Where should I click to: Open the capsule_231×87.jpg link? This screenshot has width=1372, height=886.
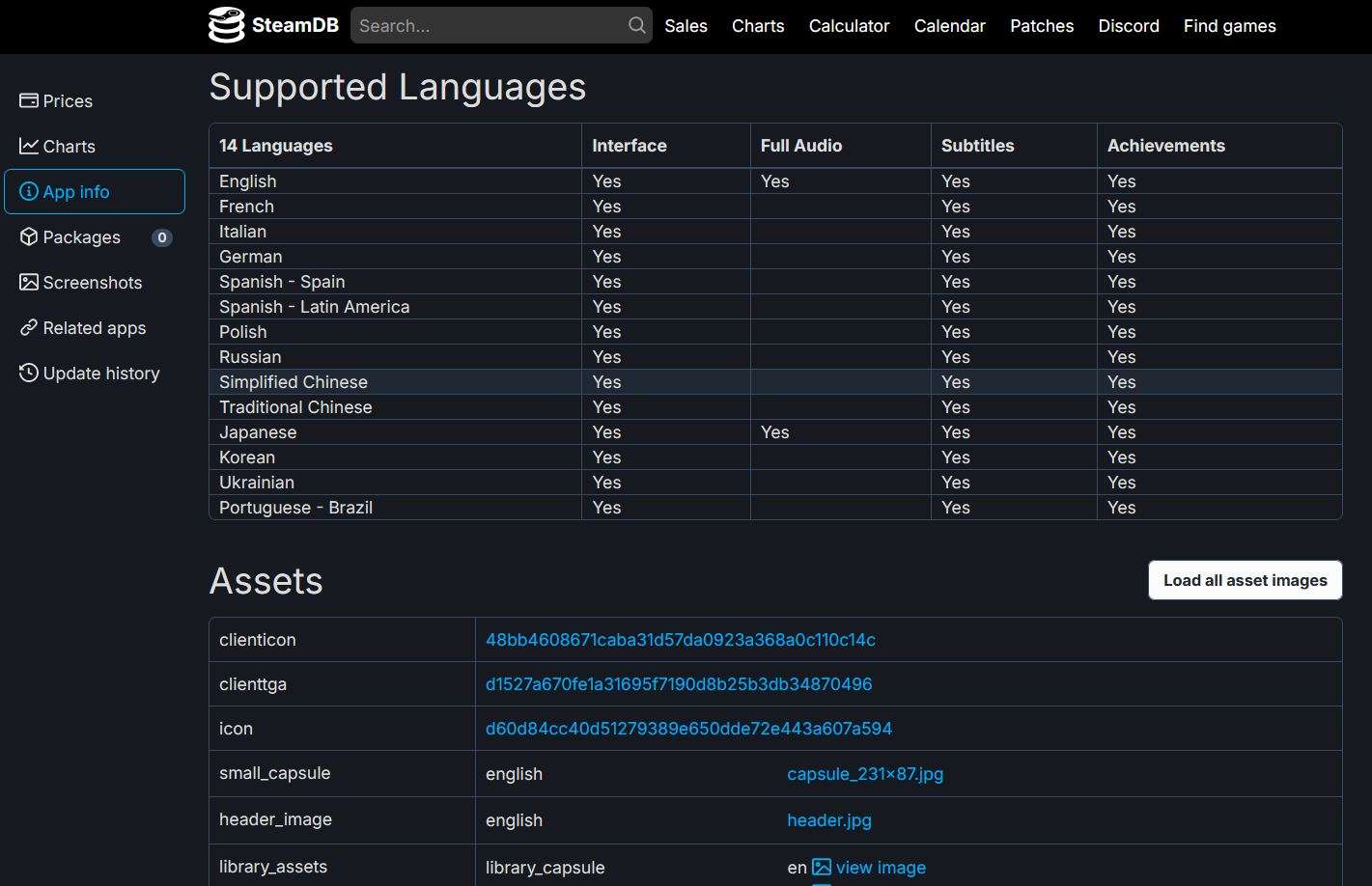coord(865,774)
